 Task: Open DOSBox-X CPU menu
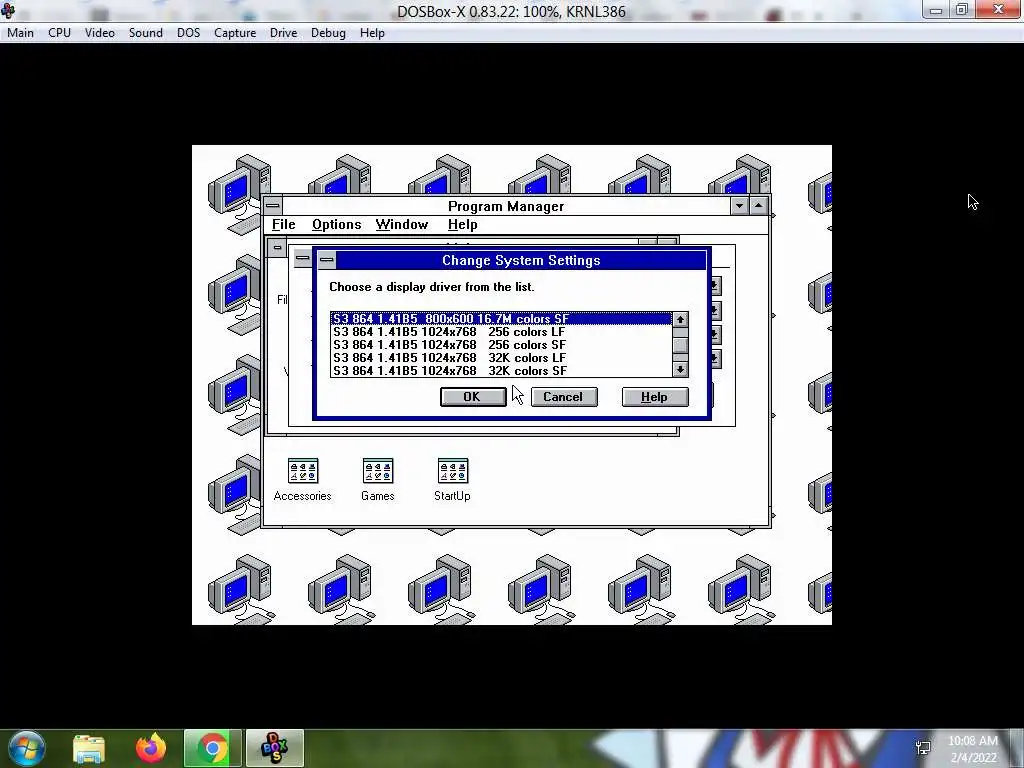pyautogui.click(x=59, y=33)
